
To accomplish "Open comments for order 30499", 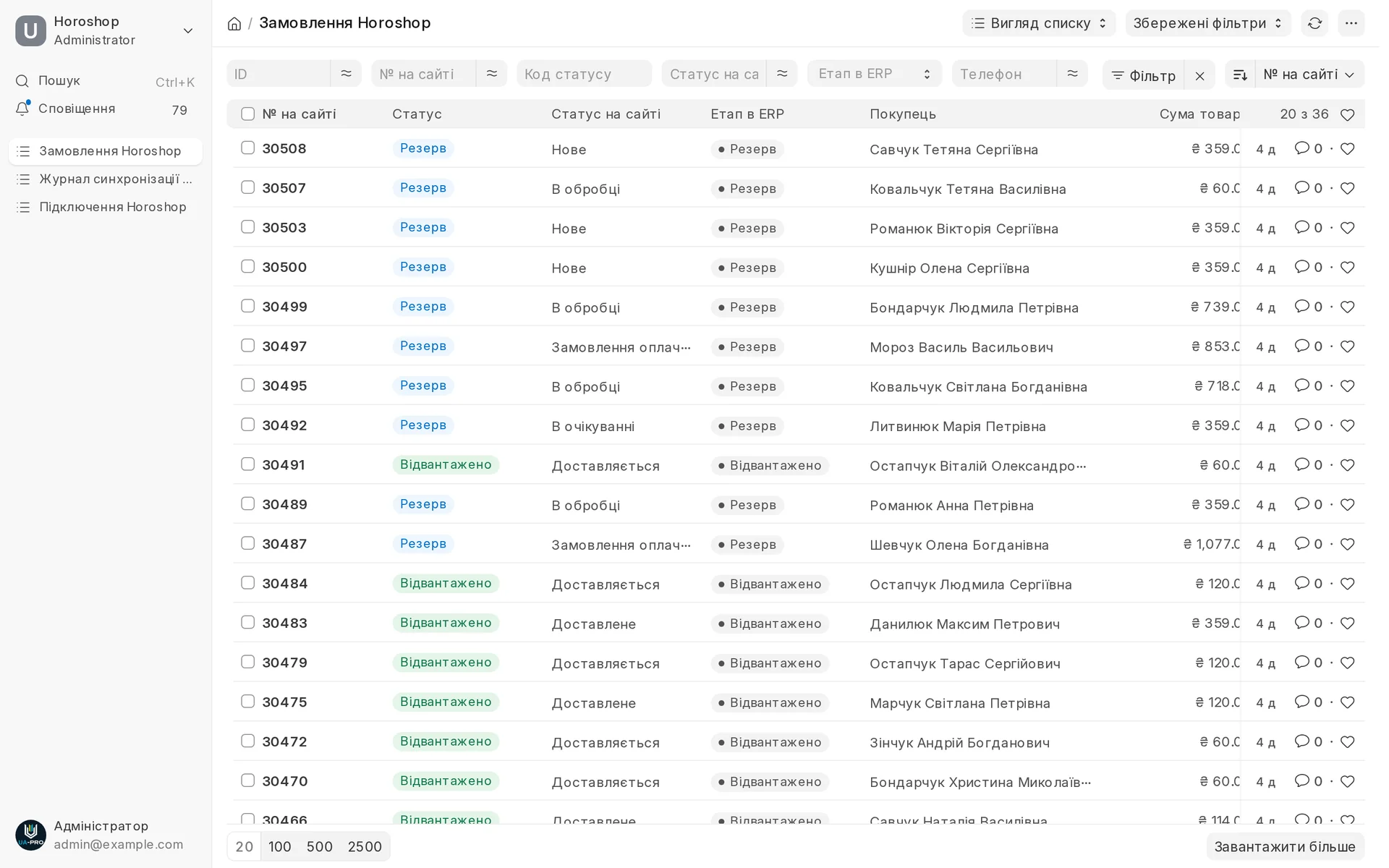I will pyautogui.click(x=1308, y=307).
